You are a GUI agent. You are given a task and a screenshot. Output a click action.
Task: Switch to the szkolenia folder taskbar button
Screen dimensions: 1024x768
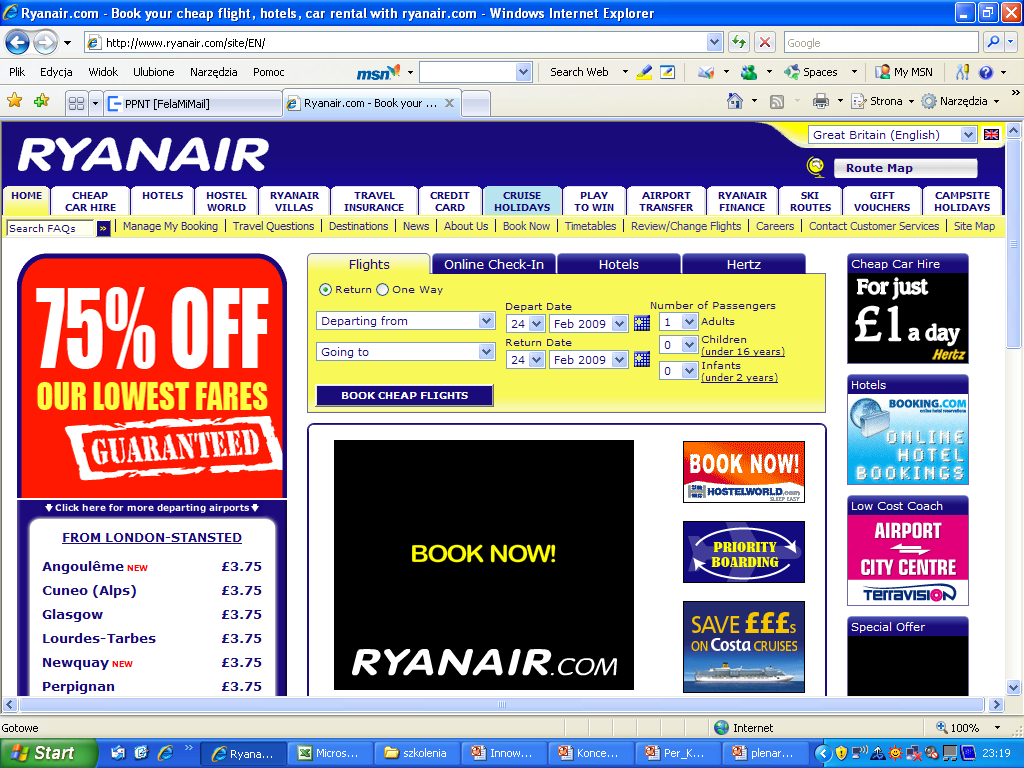pos(417,753)
